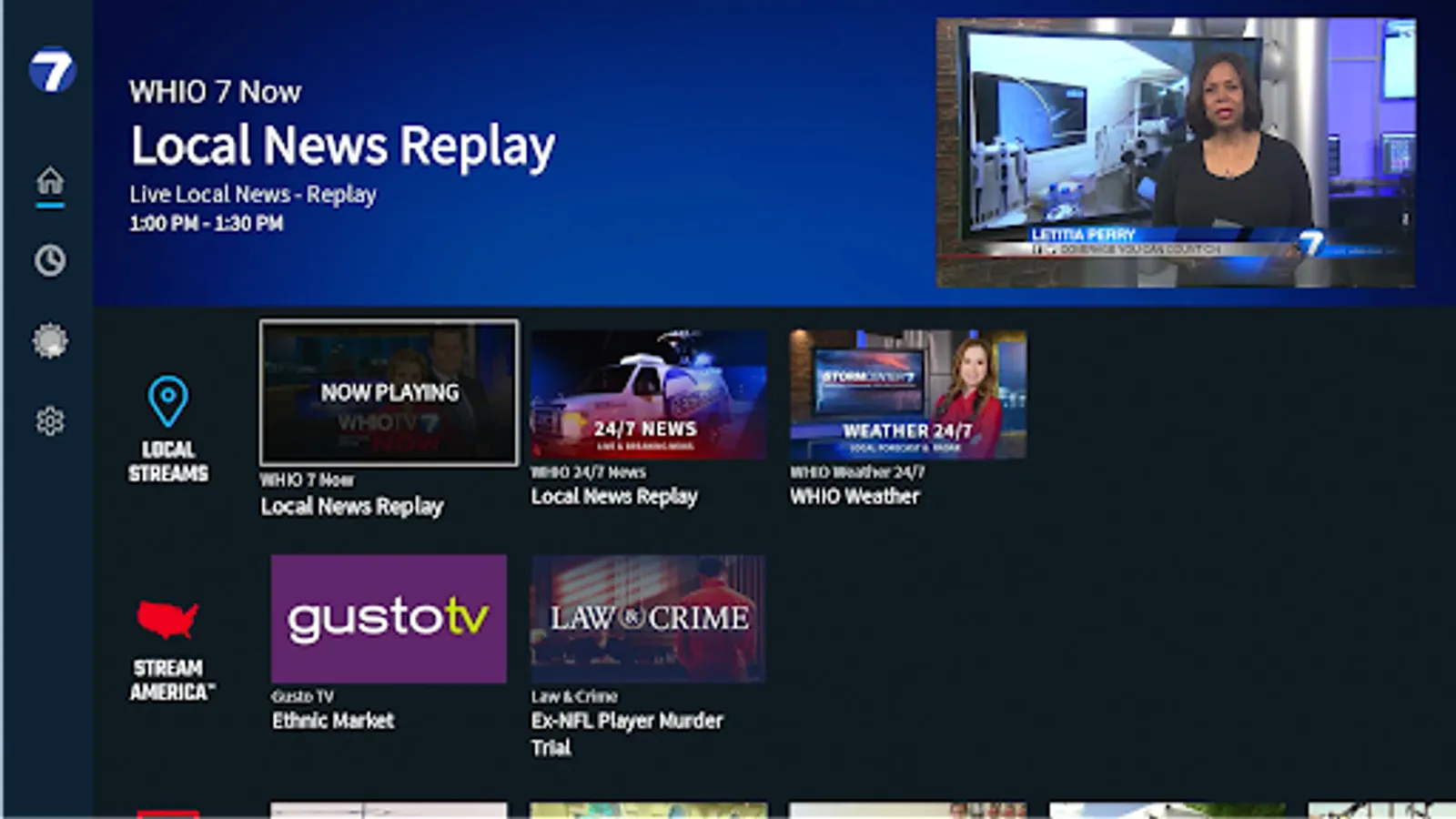Select the Now Playing WHIO 7 Now thumbnail

[x=389, y=392]
